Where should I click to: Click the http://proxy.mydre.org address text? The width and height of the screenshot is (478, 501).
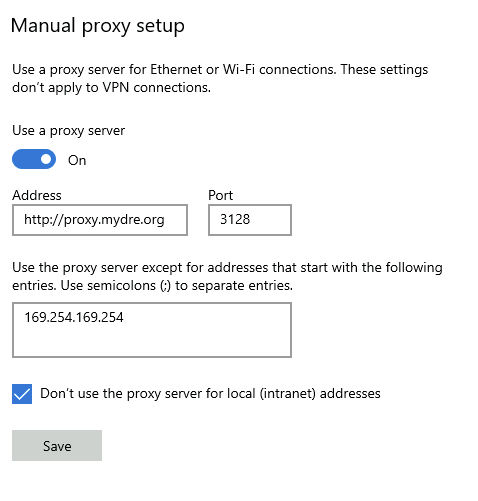pos(94,220)
